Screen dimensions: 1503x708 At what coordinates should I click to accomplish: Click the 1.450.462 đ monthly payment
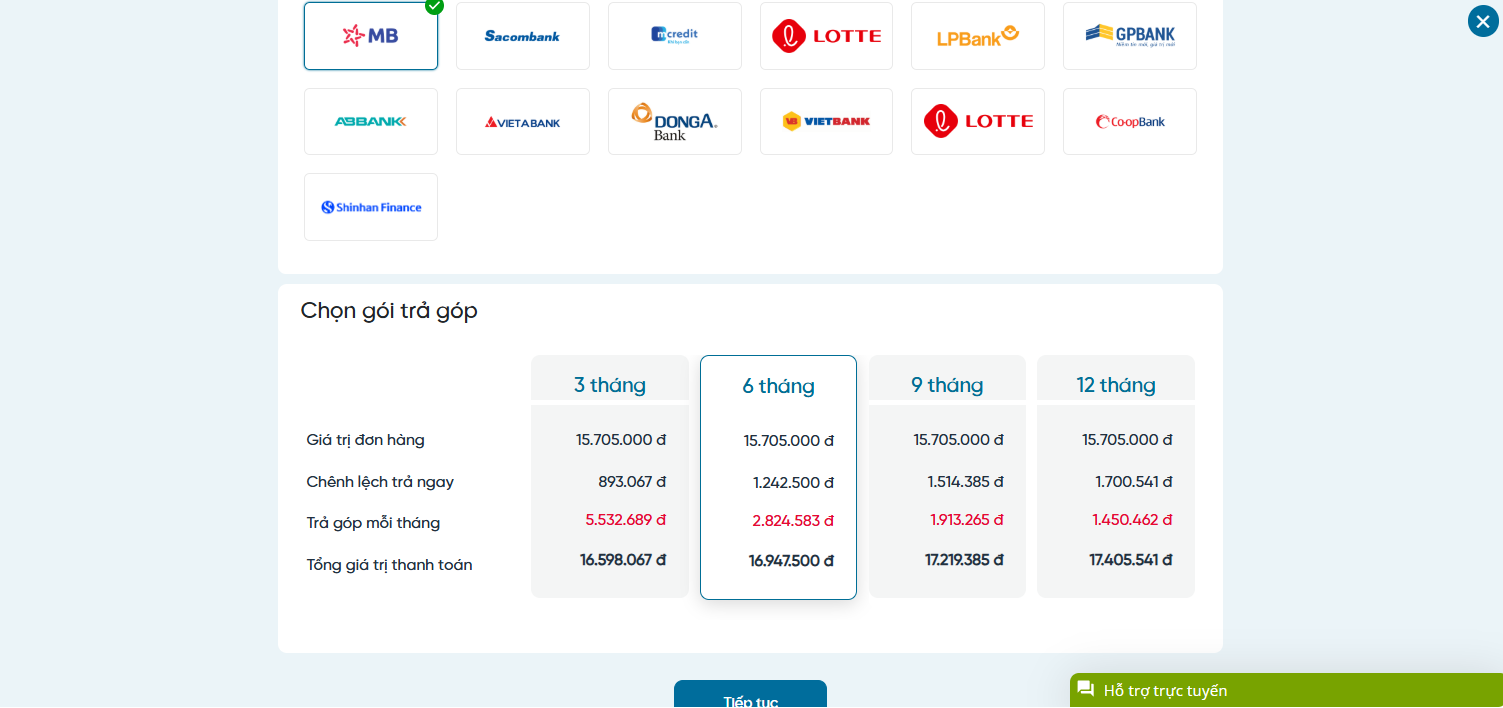click(1133, 520)
